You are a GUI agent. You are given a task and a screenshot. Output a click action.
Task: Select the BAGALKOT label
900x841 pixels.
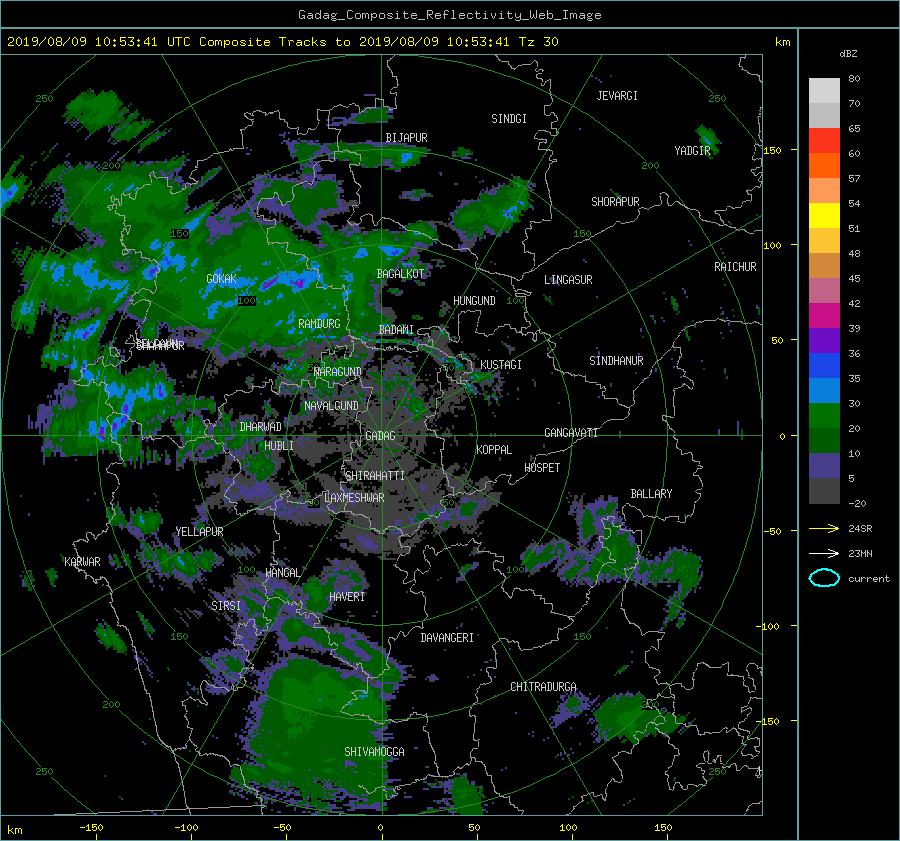[400, 274]
